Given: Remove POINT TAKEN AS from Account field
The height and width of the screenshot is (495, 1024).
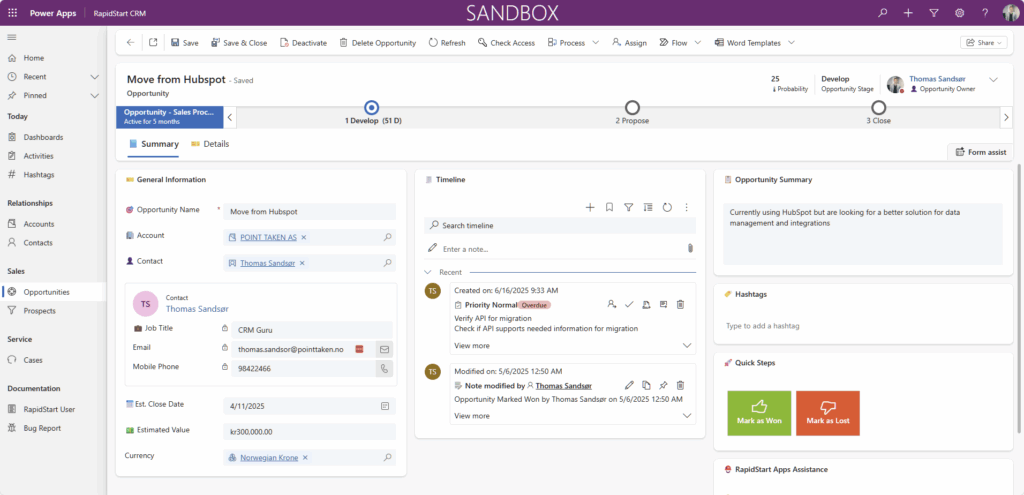Looking at the screenshot, I should [x=304, y=238].
